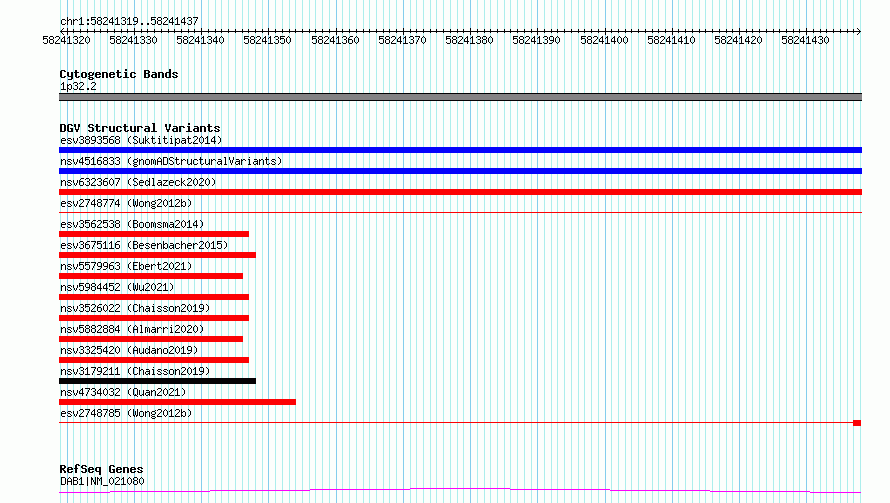This screenshot has width=890, height=503.
Task: Click the red bar for nsv6323607
Action: point(460,192)
